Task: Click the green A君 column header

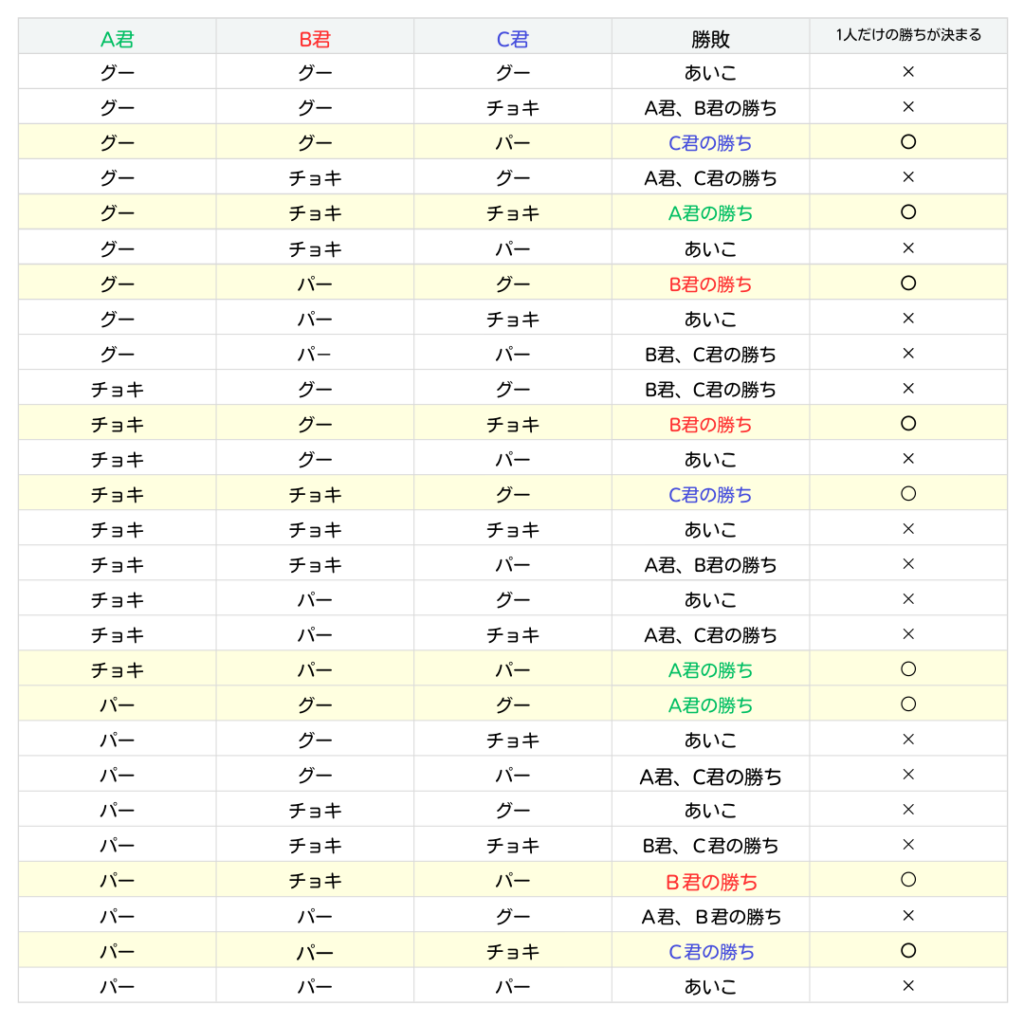Action: tap(117, 39)
